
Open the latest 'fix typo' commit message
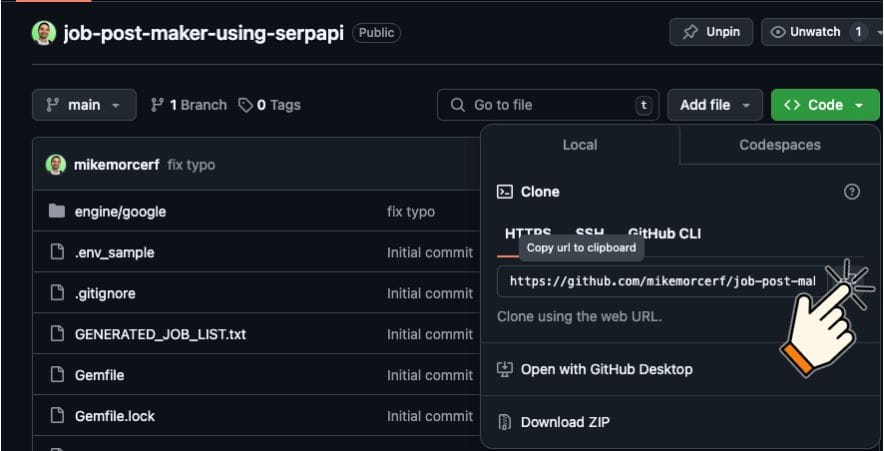point(191,165)
